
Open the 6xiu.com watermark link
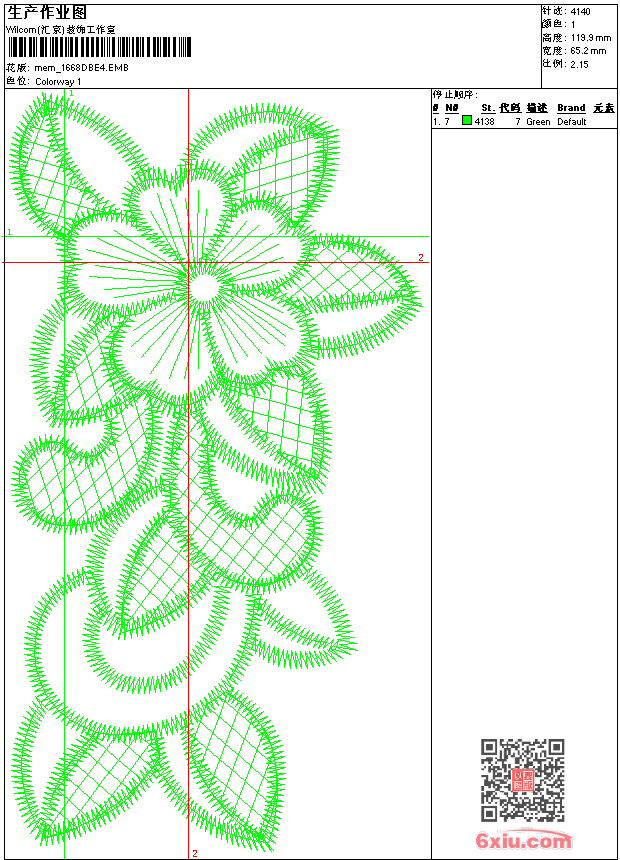(523, 841)
